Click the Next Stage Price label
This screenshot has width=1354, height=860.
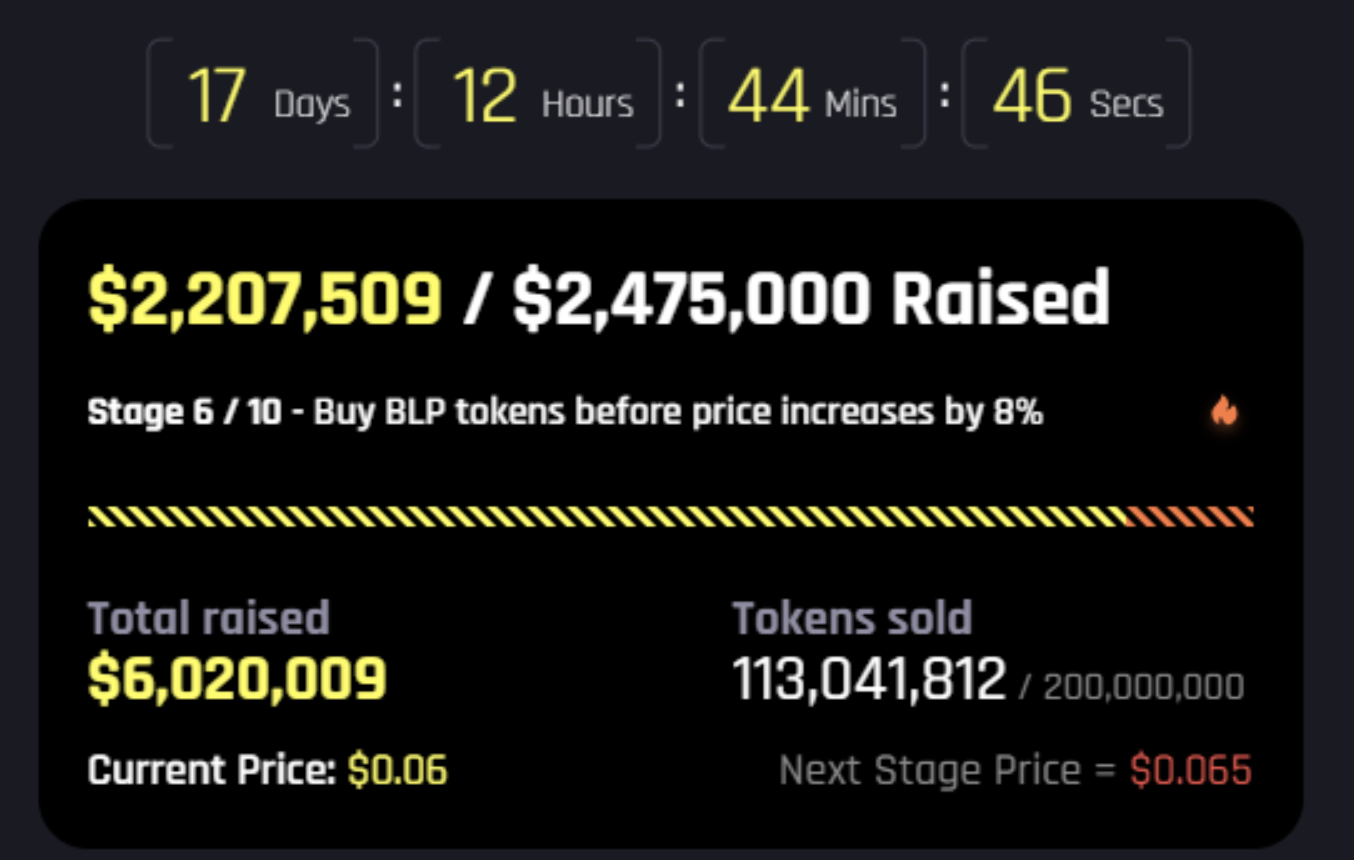pos(946,771)
